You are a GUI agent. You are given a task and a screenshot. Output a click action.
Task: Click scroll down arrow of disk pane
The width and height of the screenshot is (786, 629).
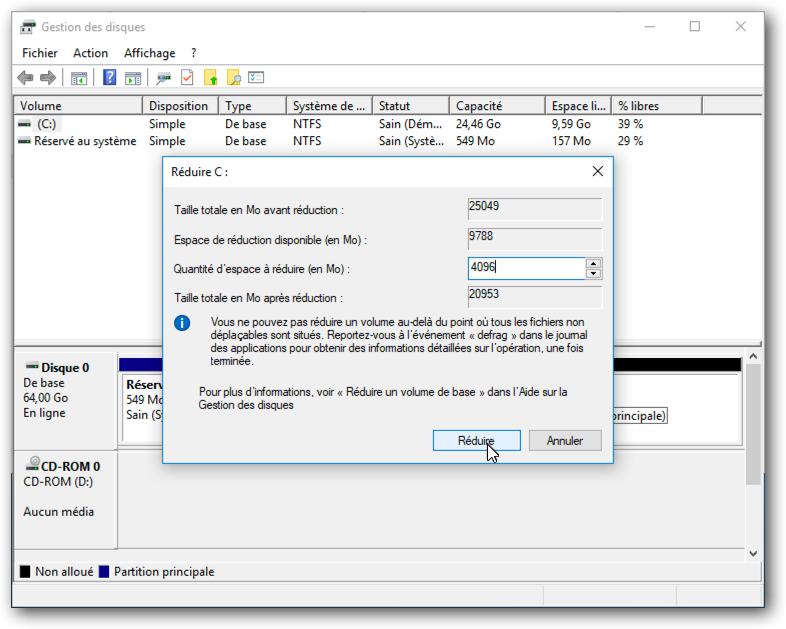(753, 553)
